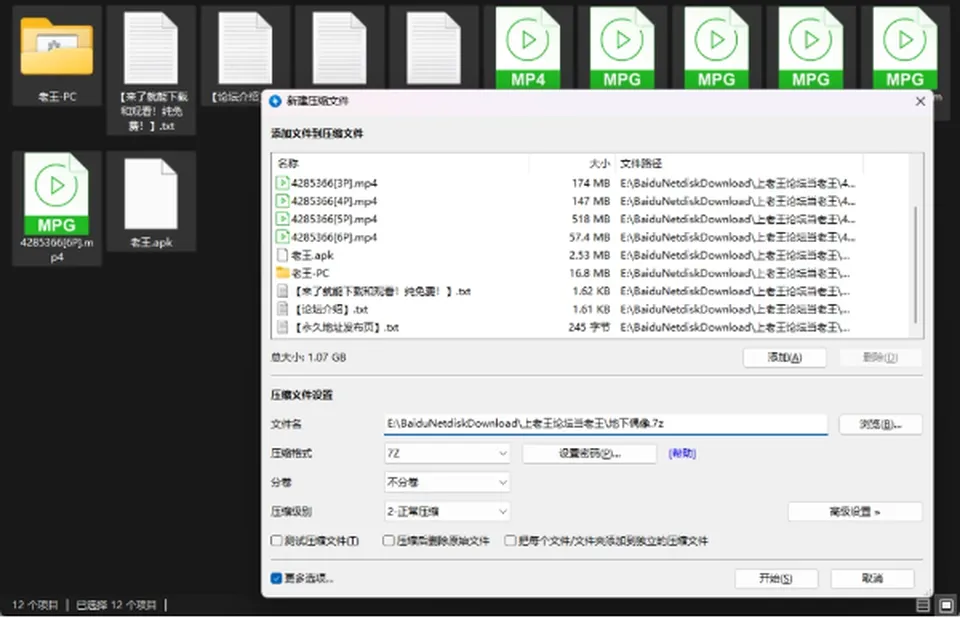This screenshot has height=618, width=960.
Task: Open the 分卷 dropdown showing 不分卷
Action: 447,483
